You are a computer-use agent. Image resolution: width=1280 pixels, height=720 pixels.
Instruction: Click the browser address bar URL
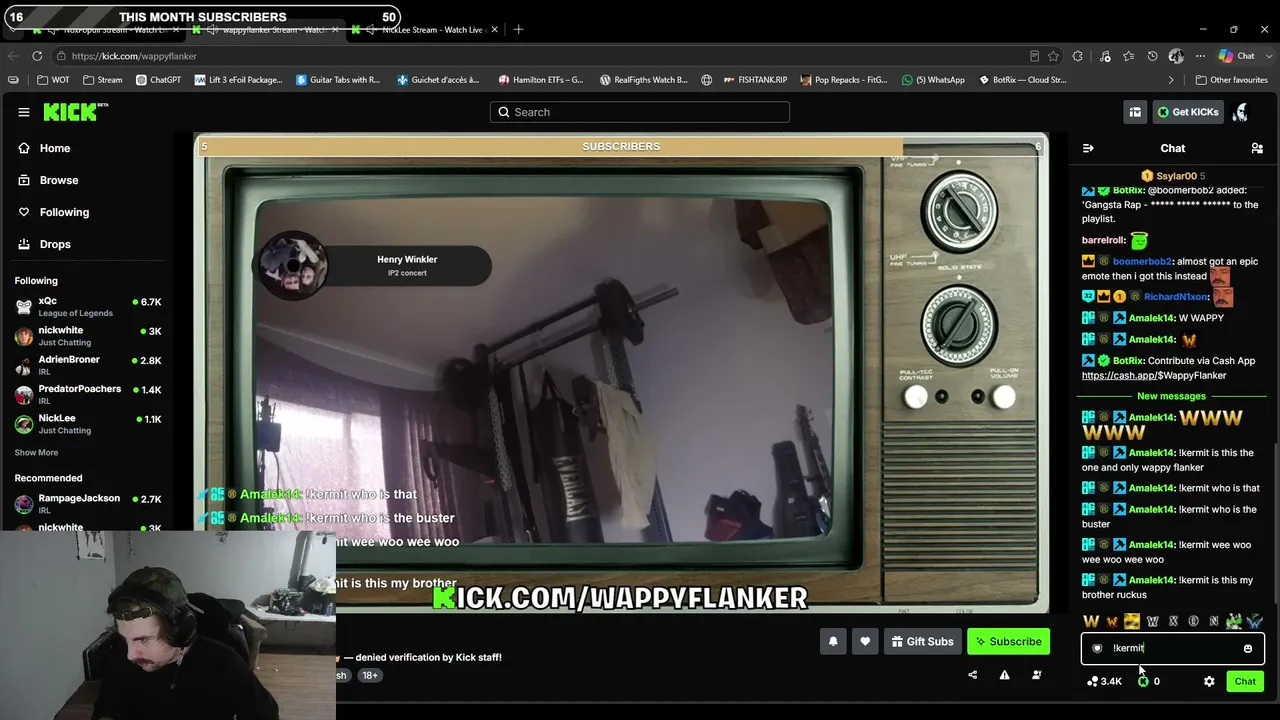[134, 56]
